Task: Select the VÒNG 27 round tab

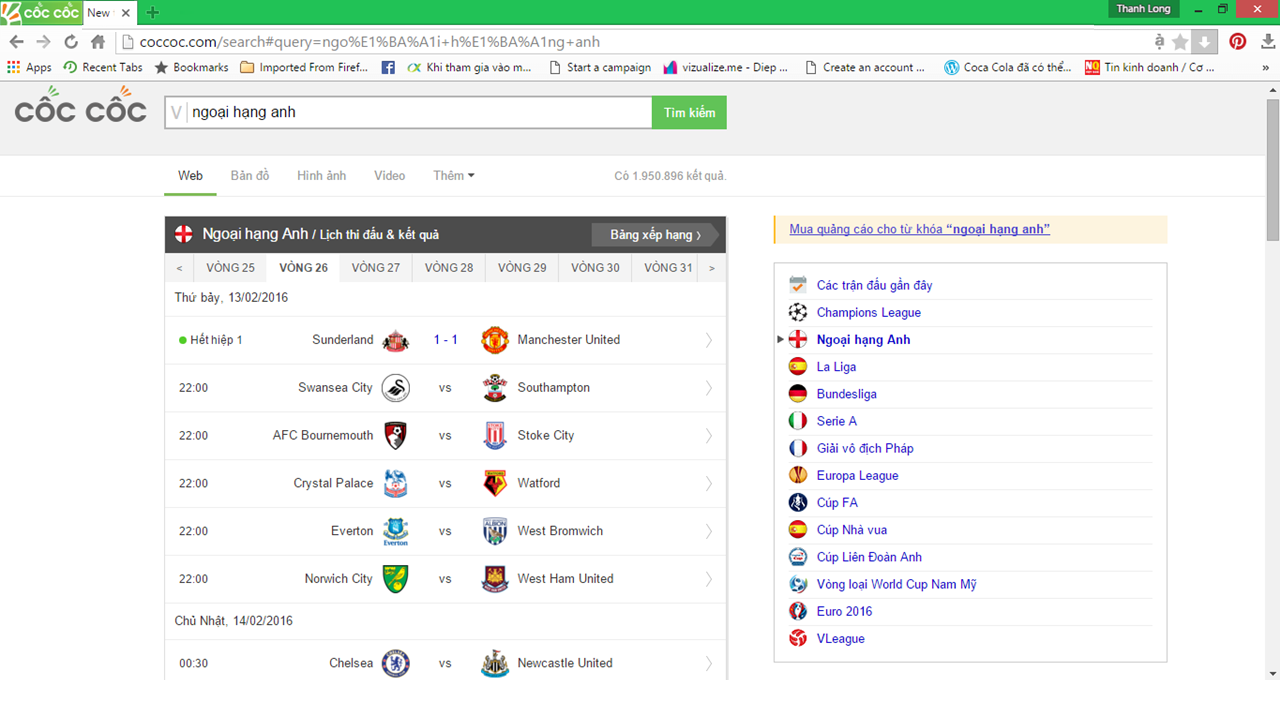Action: tap(375, 268)
